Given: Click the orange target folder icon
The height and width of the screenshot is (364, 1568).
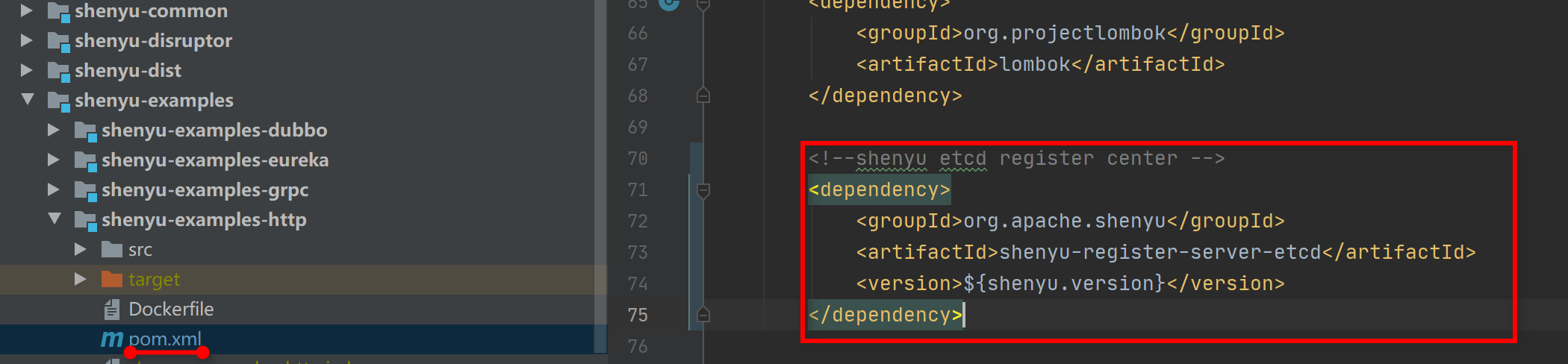Looking at the screenshot, I should (112, 280).
